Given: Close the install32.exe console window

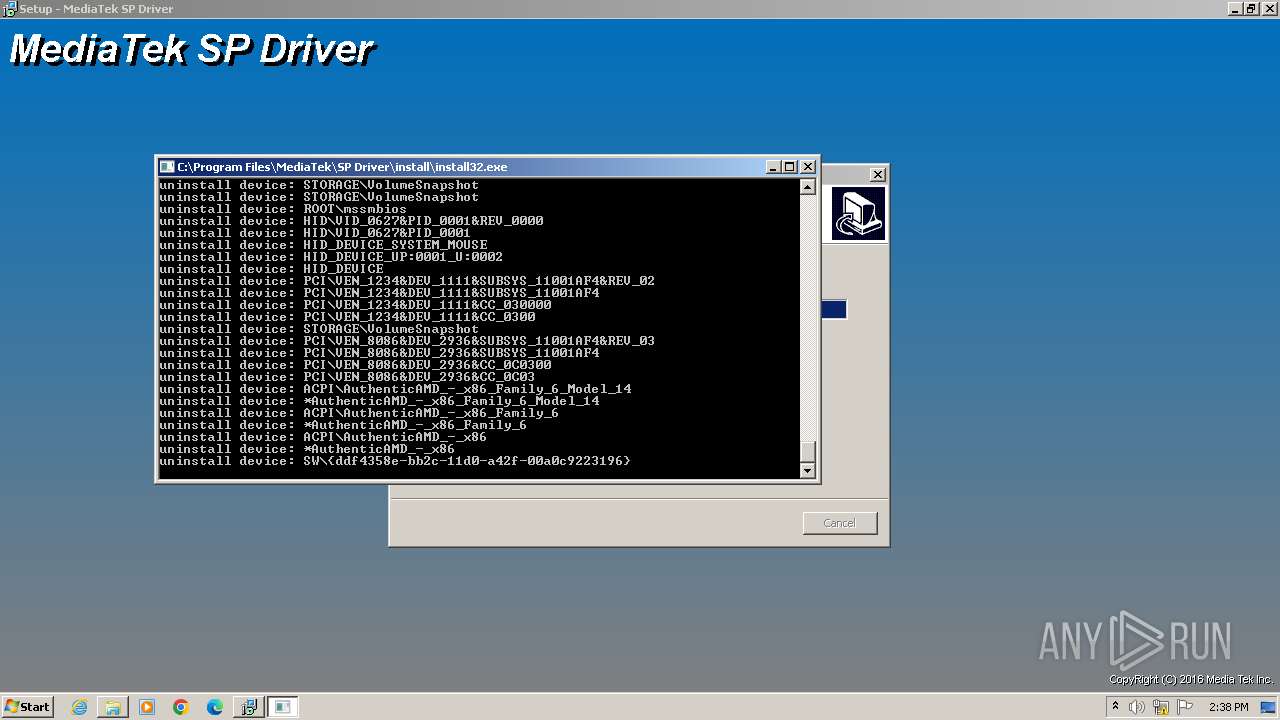Looking at the screenshot, I should pyautogui.click(x=808, y=167).
